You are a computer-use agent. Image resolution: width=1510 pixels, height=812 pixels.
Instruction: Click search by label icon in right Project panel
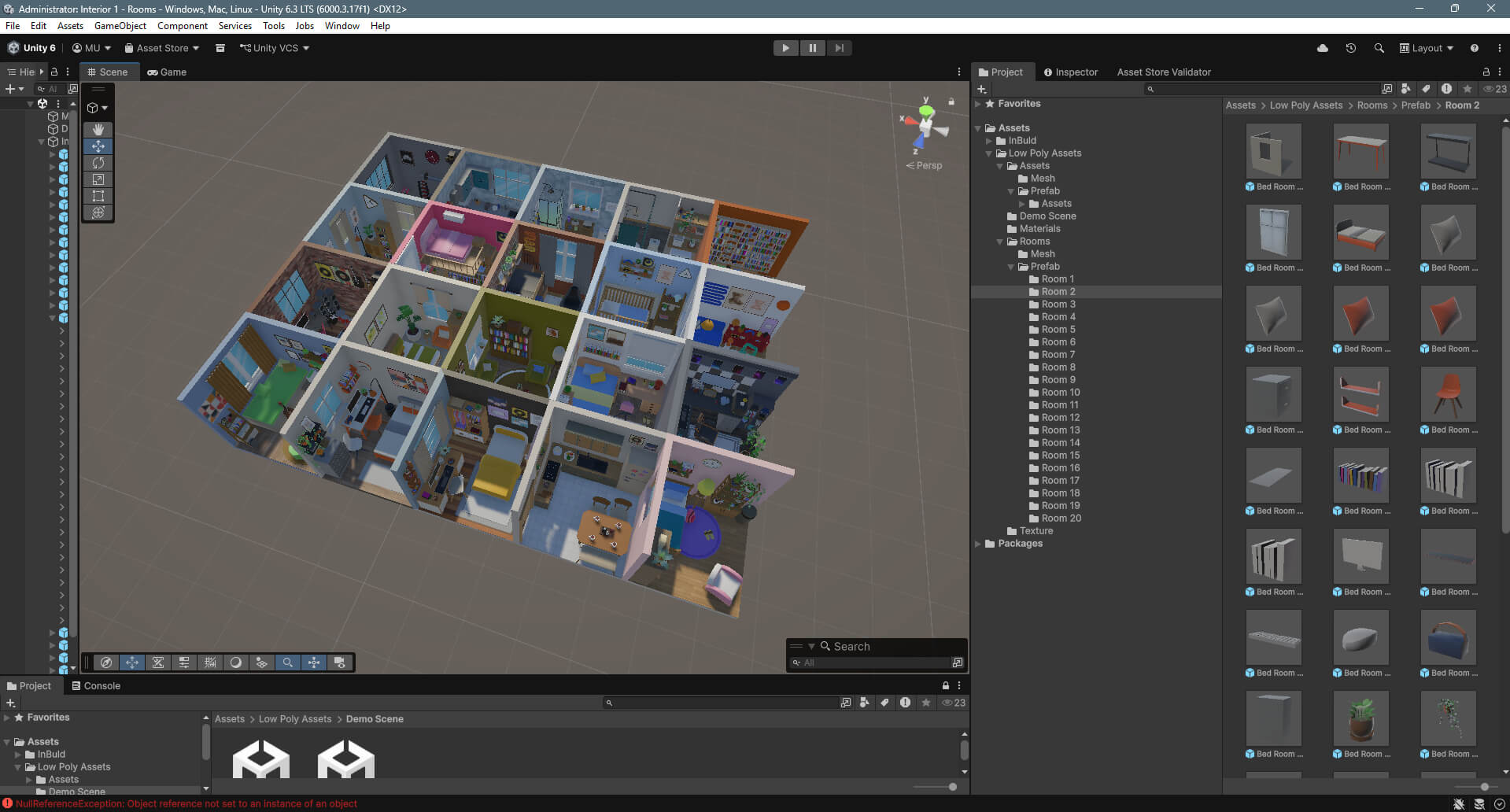(x=1426, y=88)
